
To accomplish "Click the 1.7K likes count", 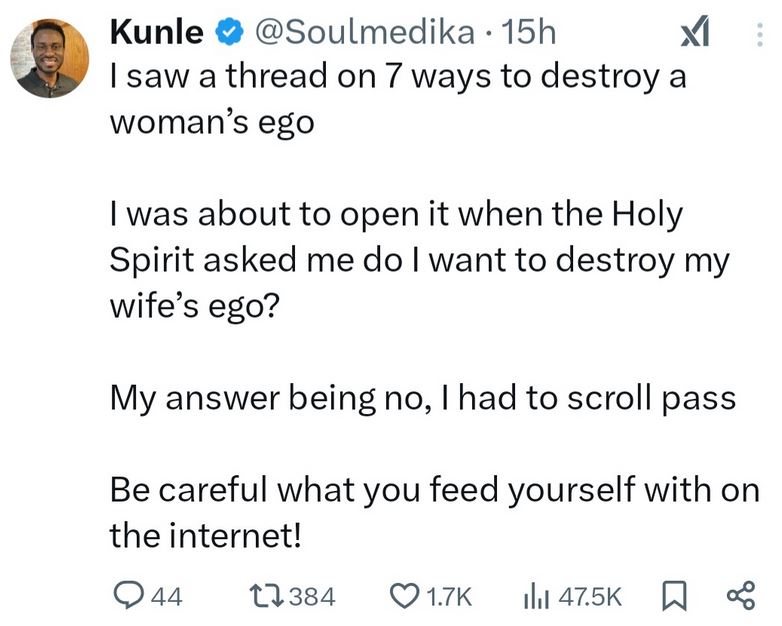I will click(449, 597).
